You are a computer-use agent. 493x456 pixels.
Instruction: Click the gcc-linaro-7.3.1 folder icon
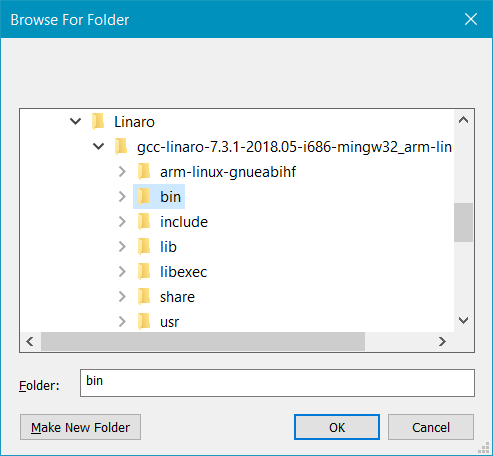[121, 146]
